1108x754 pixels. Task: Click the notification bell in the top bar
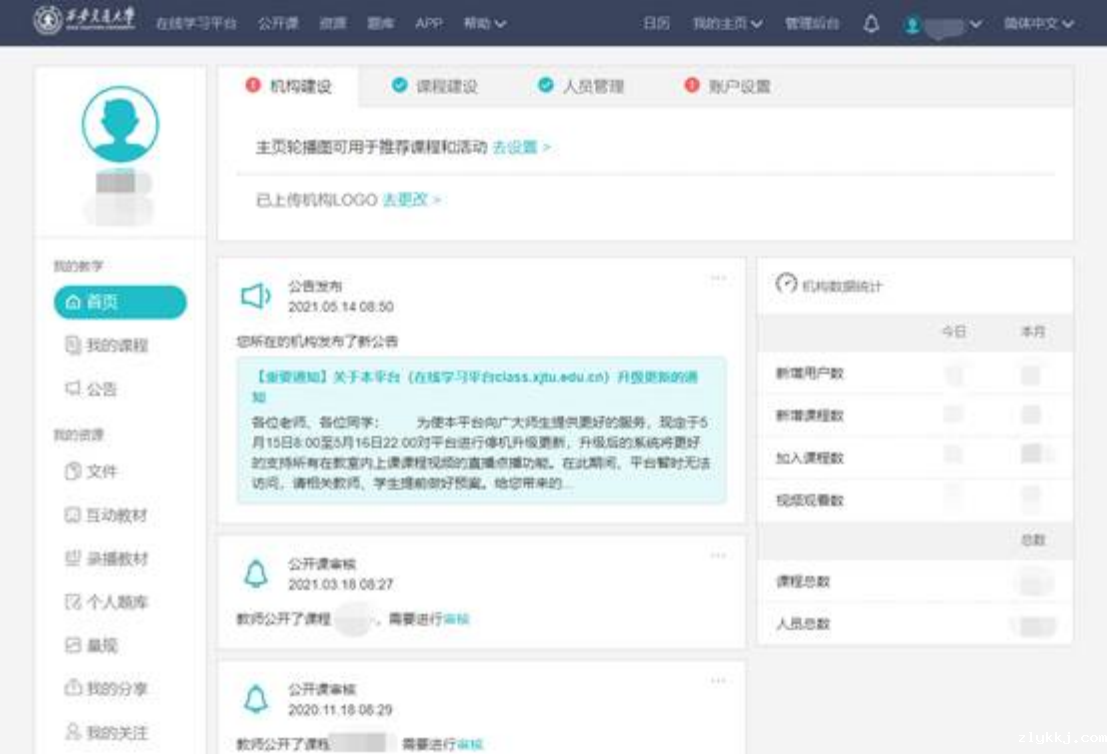point(871,24)
